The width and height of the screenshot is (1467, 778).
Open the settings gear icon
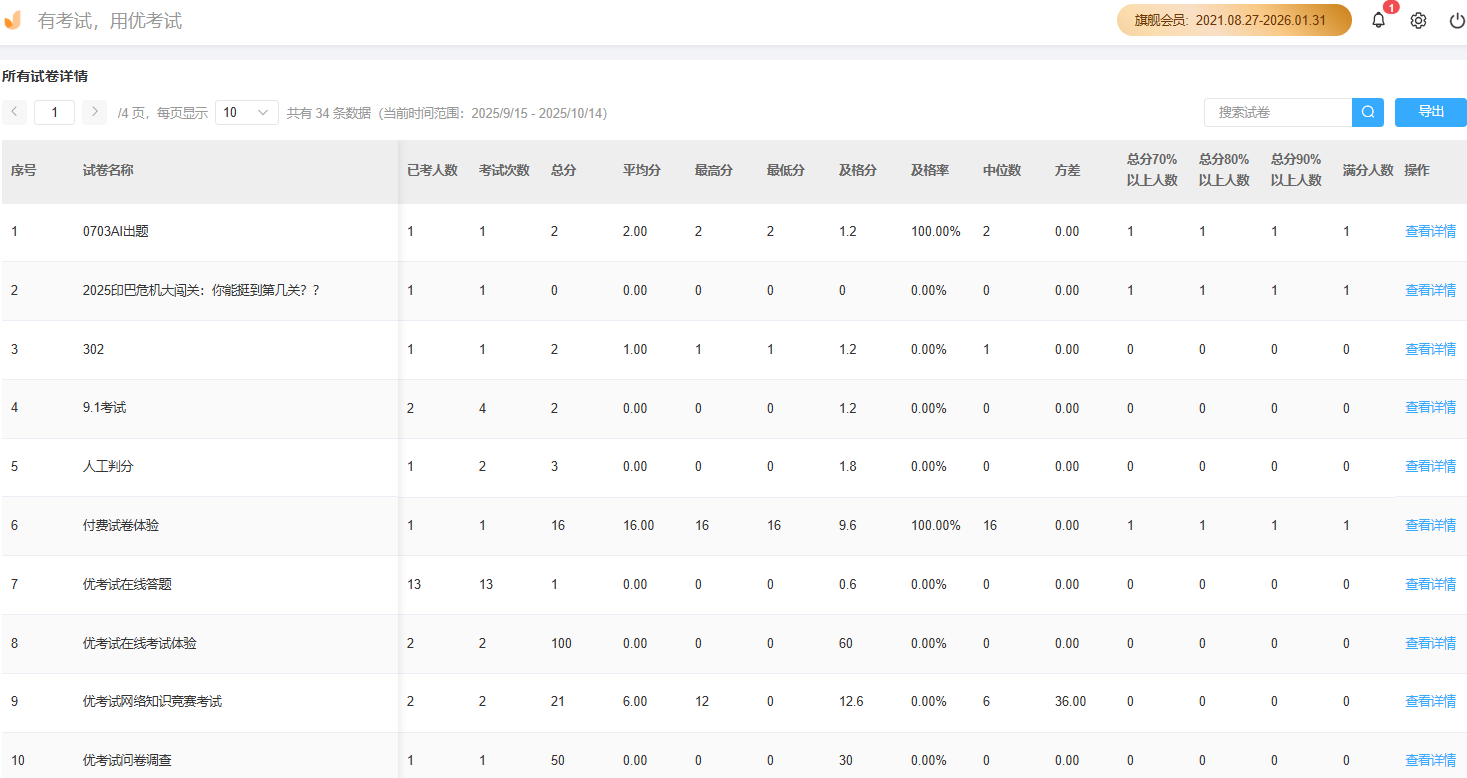1418,21
